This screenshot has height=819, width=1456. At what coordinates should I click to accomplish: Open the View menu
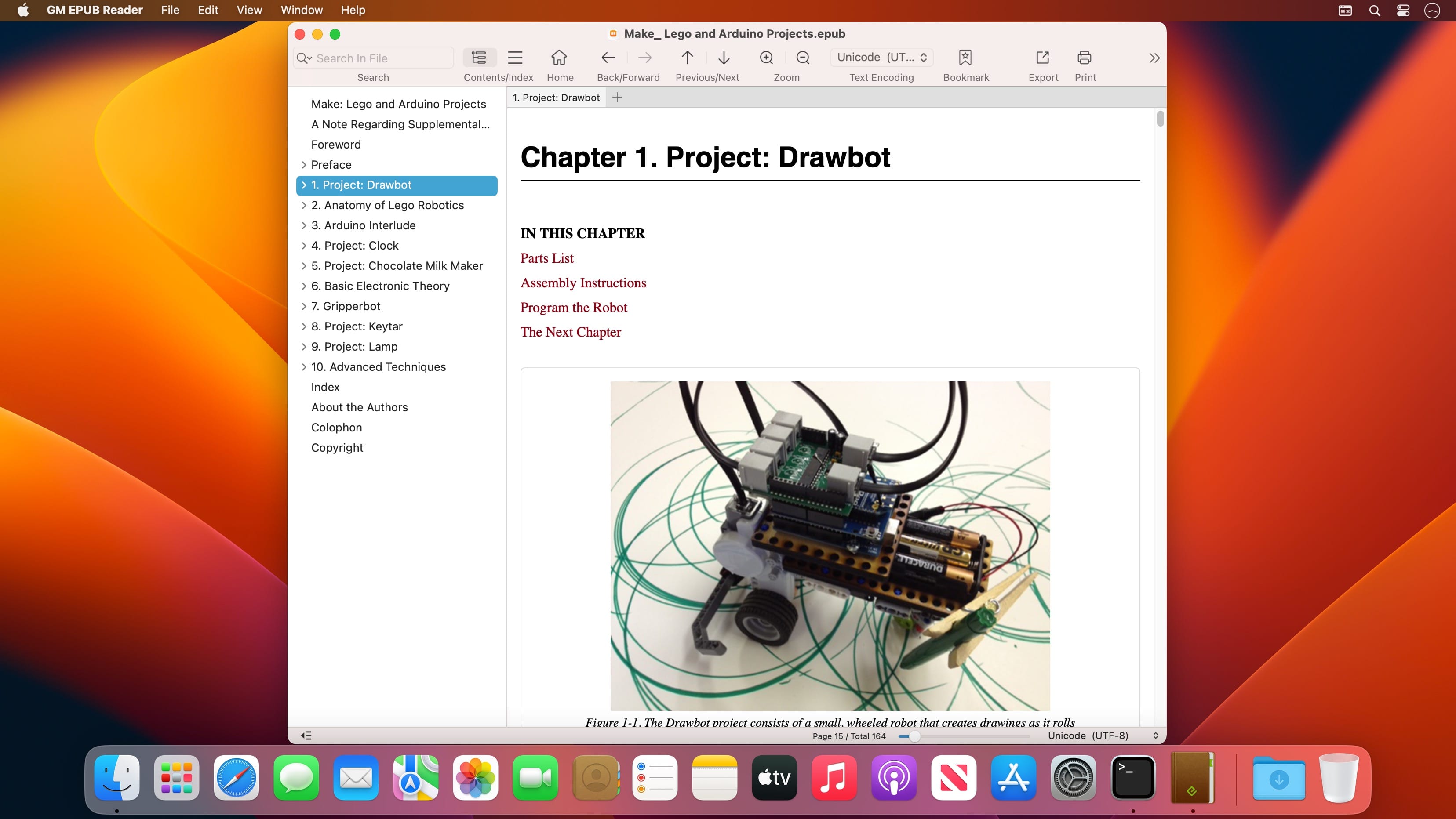click(x=249, y=10)
